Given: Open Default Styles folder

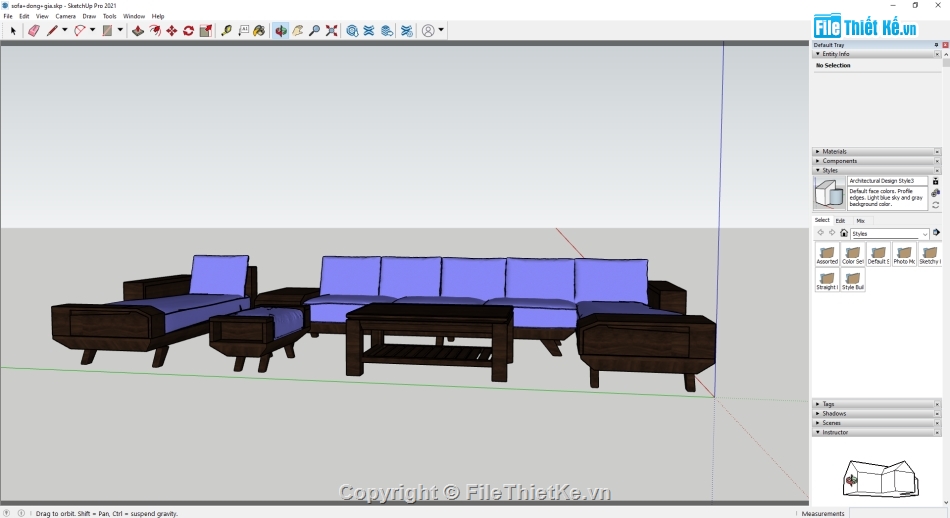Looking at the screenshot, I should 878,254.
